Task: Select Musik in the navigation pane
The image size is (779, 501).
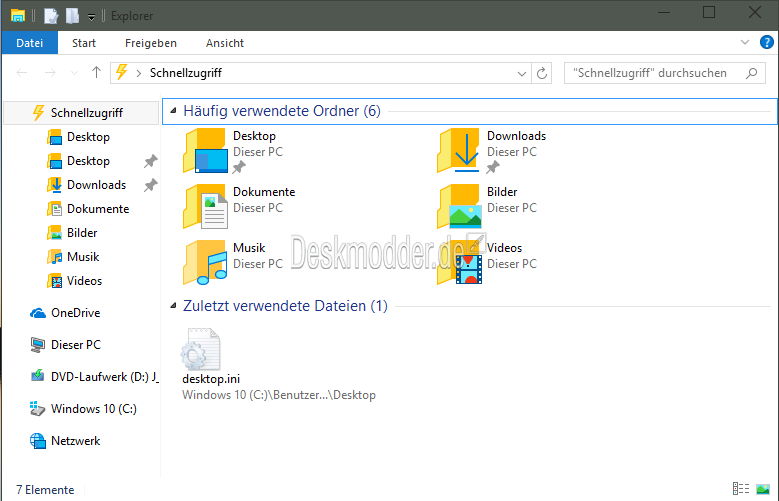Action: click(x=83, y=257)
